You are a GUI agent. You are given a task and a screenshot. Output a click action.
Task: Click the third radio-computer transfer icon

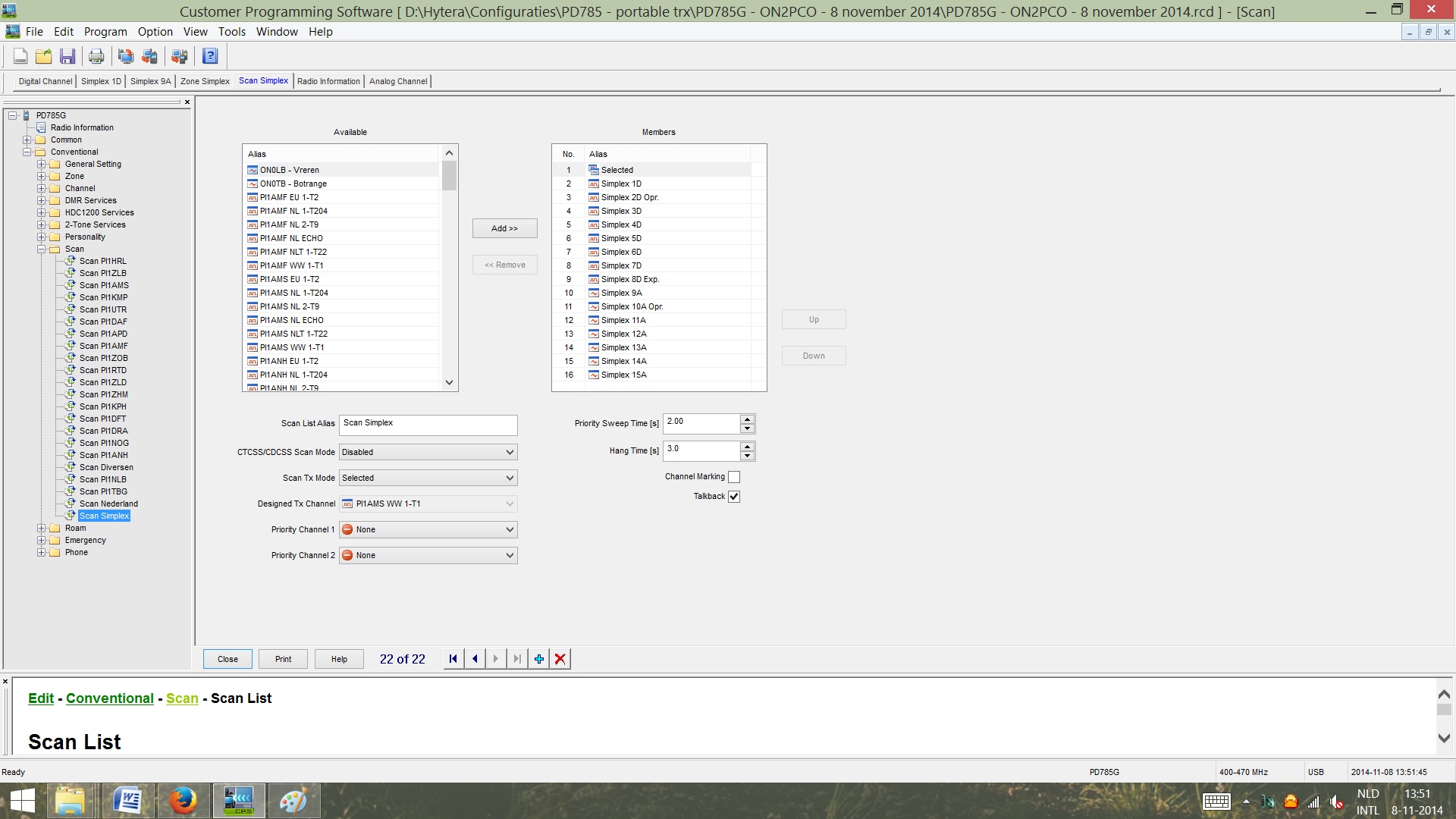179,56
